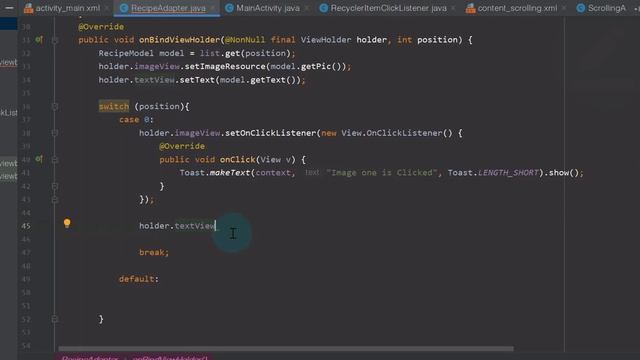This screenshot has height=360, width=640.
Task: Close the activity_main.xml tab
Action: click(107, 8)
